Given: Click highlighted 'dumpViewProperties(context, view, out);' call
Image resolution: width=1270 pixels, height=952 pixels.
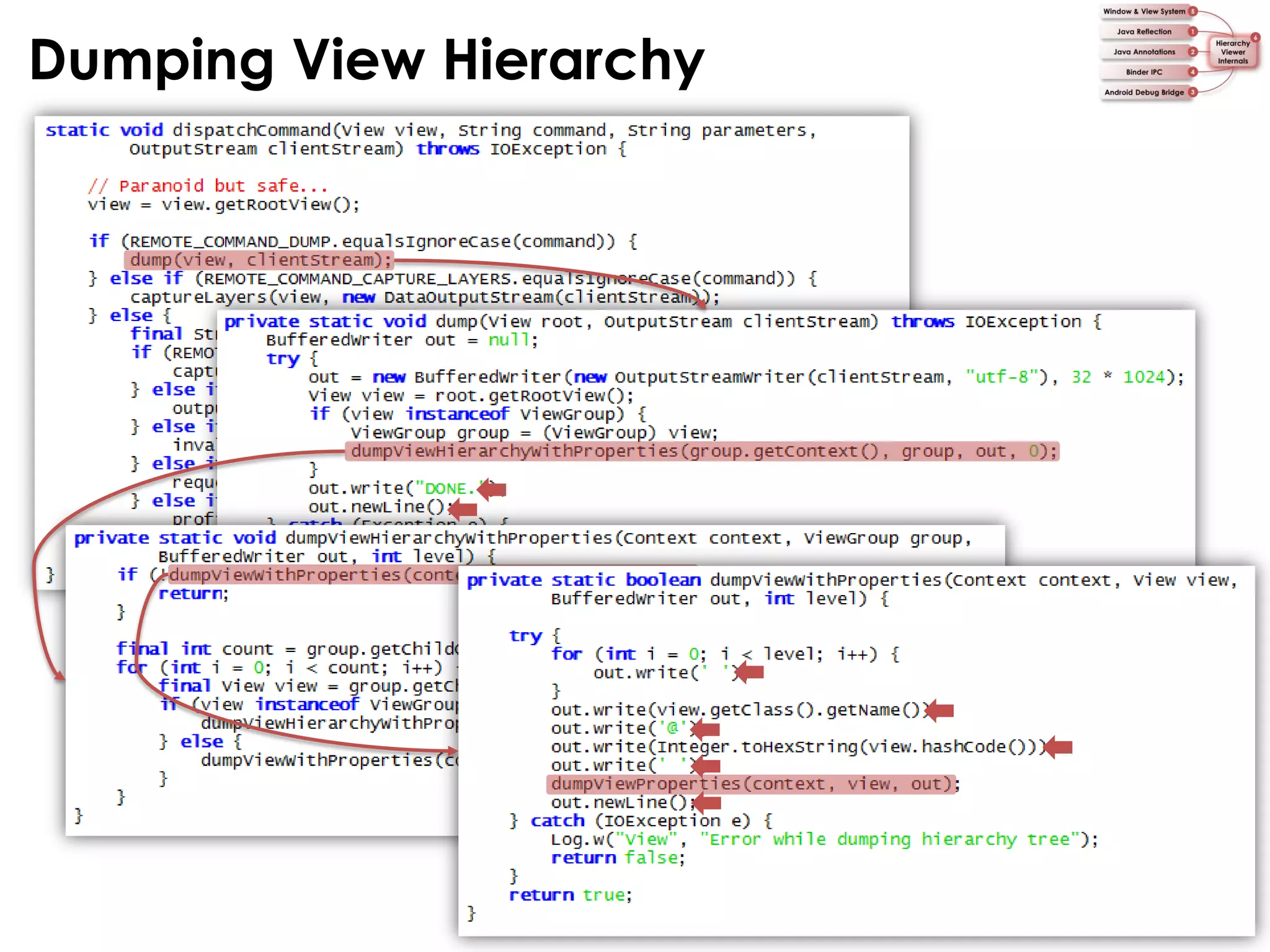Looking at the screenshot, I should [x=753, y=784].
